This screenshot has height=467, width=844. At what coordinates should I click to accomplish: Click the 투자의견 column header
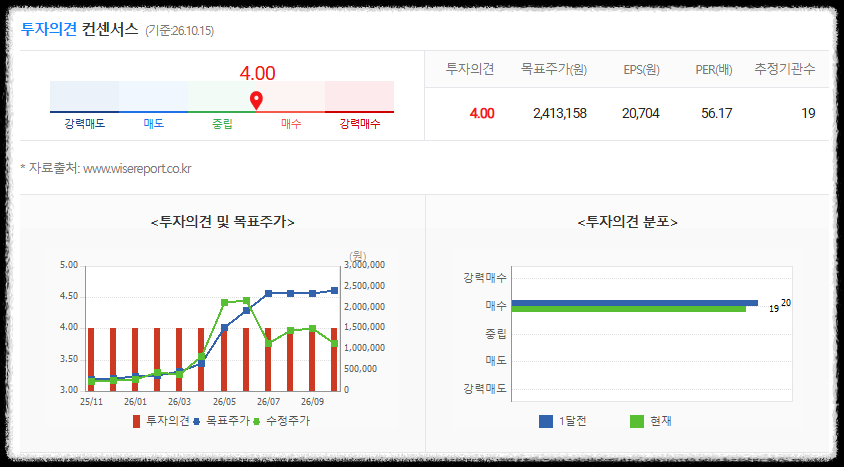pyautogui.click(x=470, y=69)
